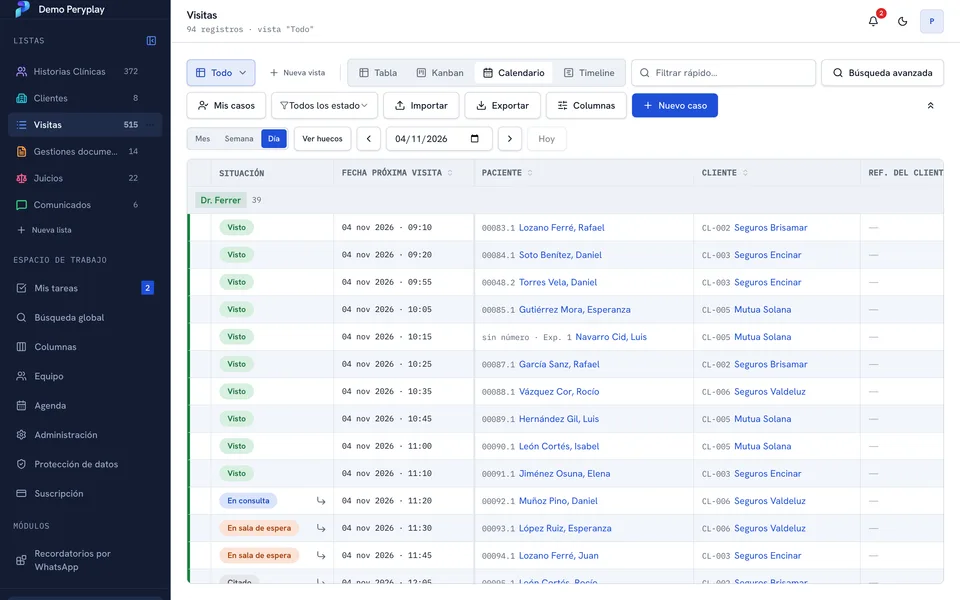Open Gestiones documentales list
Image resolution: width=960 pixels, height=600 pixels.
coord(85,151)
